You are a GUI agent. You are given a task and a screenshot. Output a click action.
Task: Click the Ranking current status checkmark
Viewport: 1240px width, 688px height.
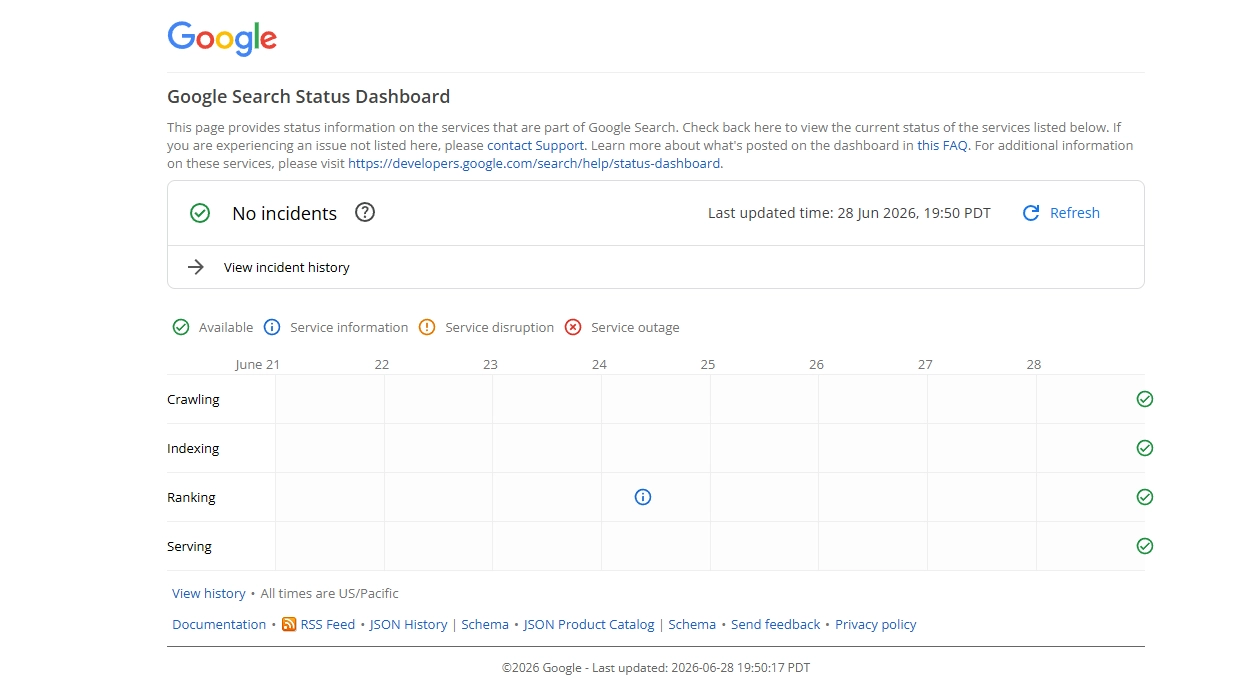pyautogui.click(x=1145, y=497)
